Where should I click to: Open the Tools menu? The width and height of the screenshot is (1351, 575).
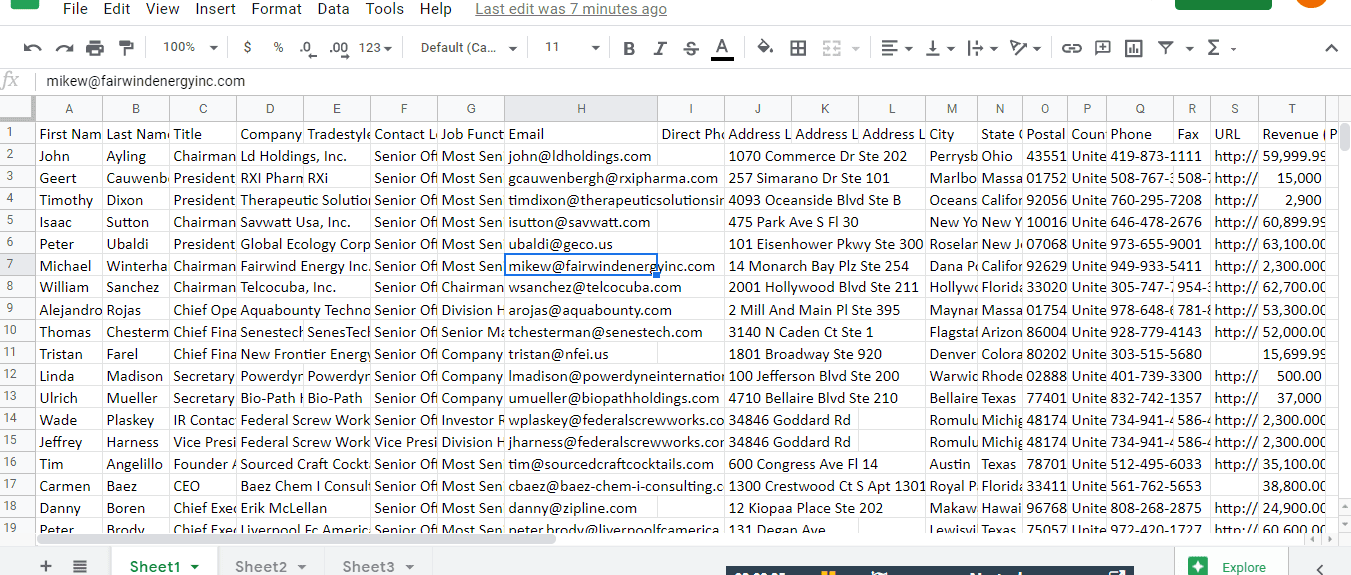point(385,9)
